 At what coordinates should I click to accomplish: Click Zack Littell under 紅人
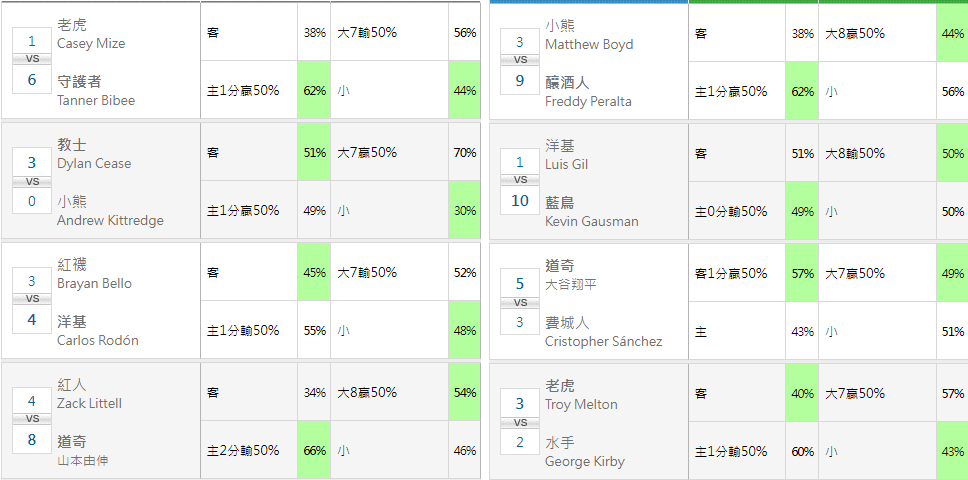(x=89, y=404)
